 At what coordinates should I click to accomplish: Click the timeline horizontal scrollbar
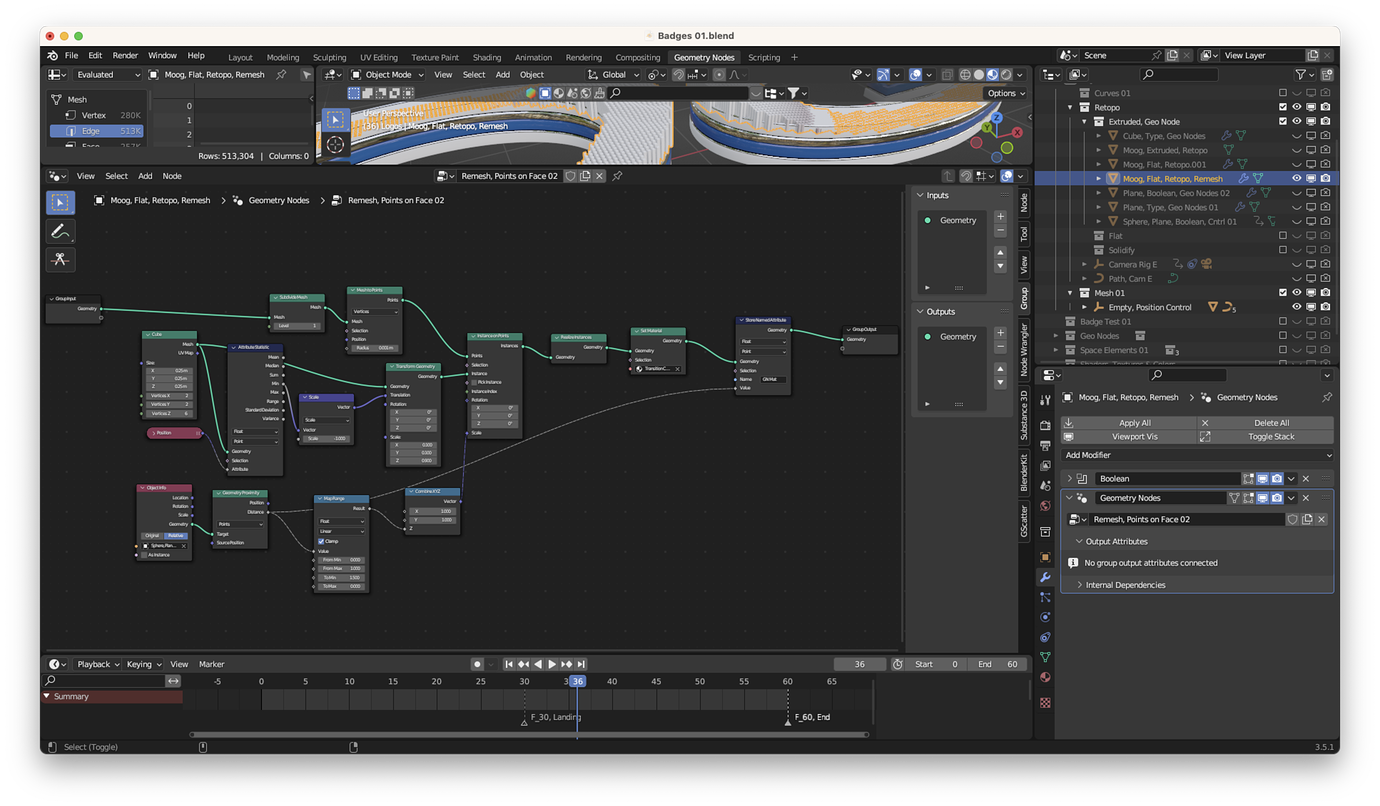point(529,735)
